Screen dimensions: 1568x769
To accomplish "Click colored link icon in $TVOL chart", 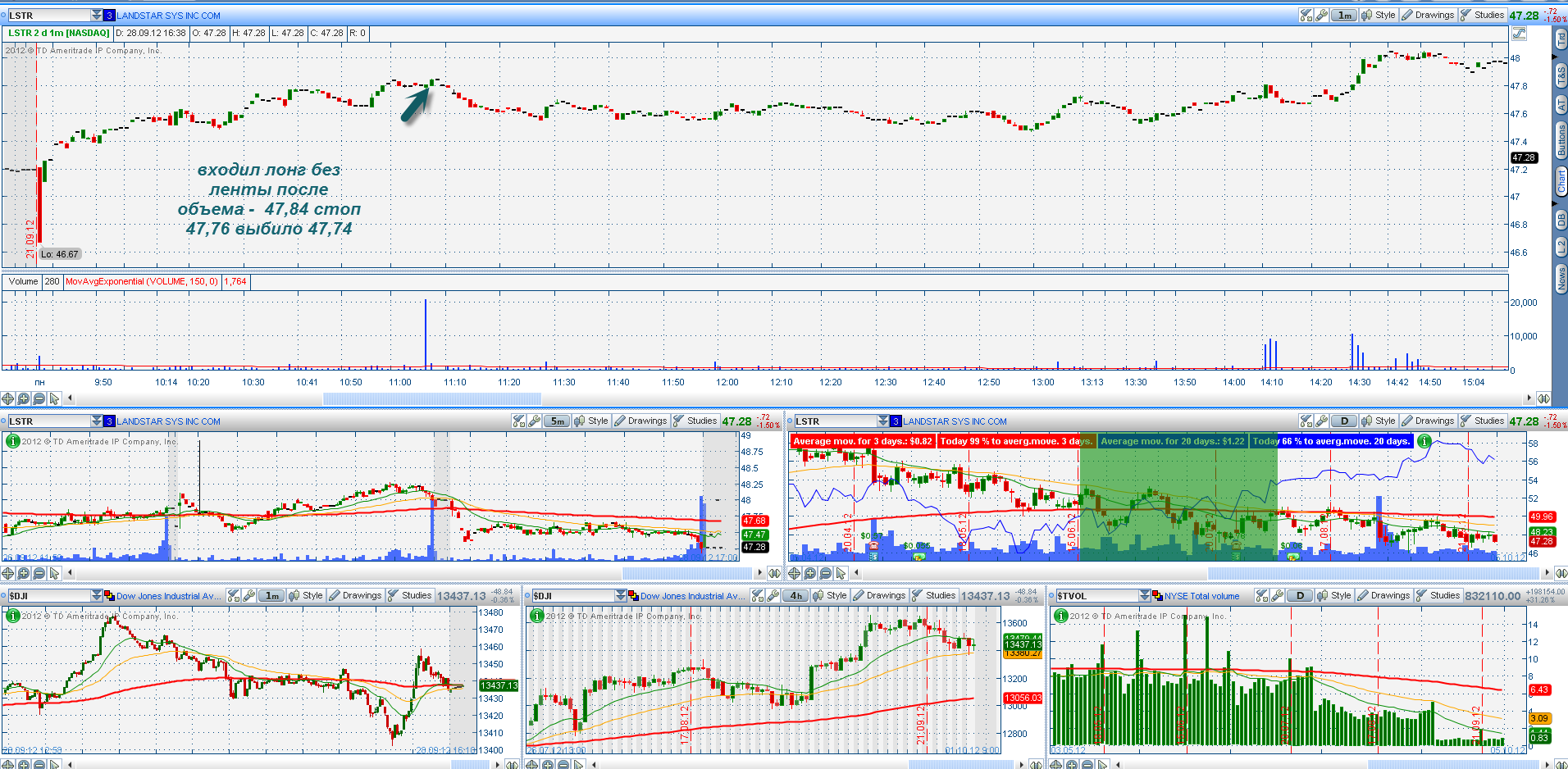I will (1158, 595).
